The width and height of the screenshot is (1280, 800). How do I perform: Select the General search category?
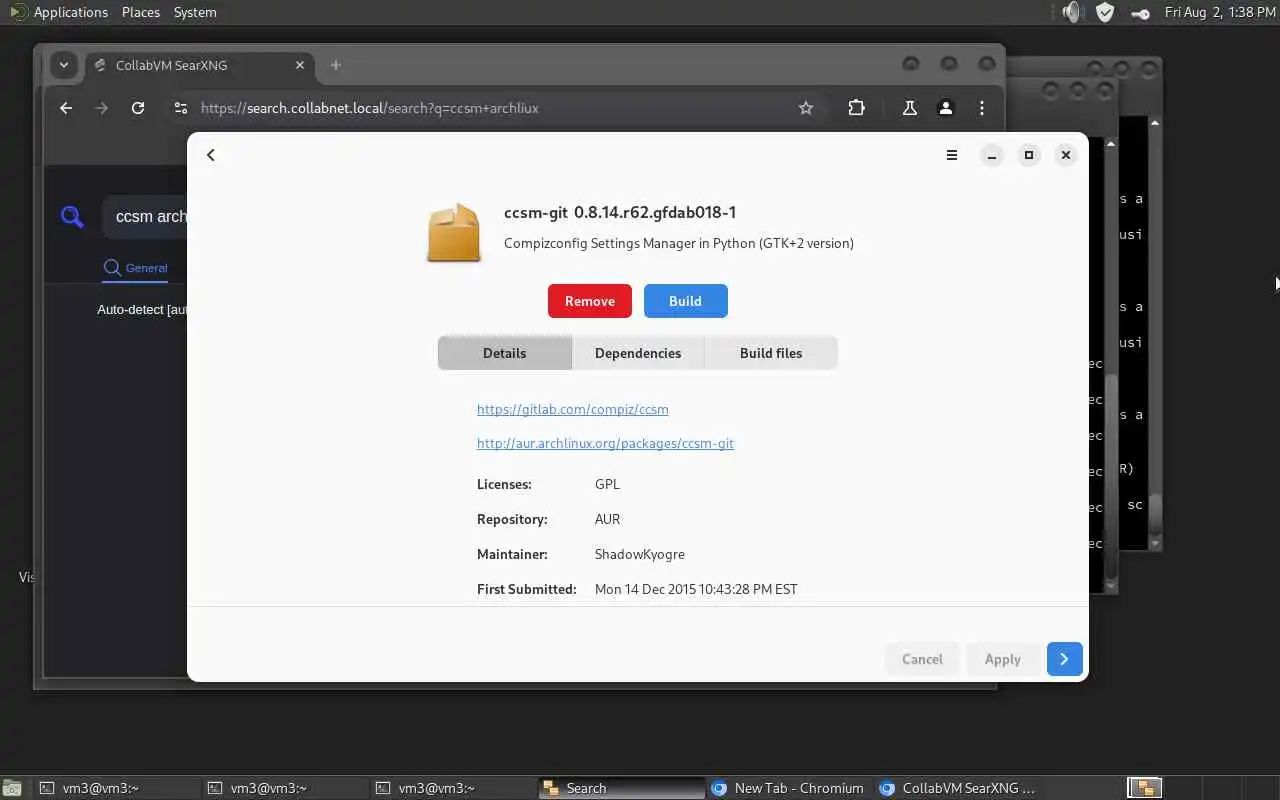point(136,268)
